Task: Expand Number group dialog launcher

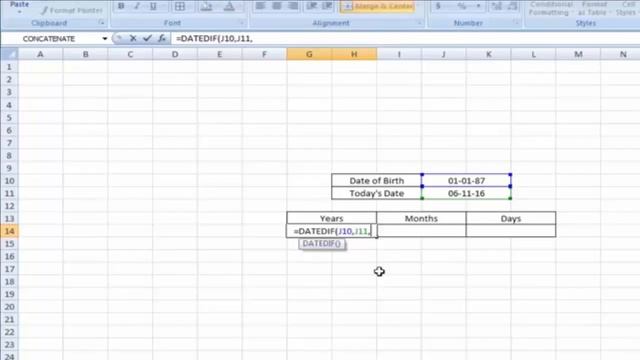Action: tap(516, 23)
